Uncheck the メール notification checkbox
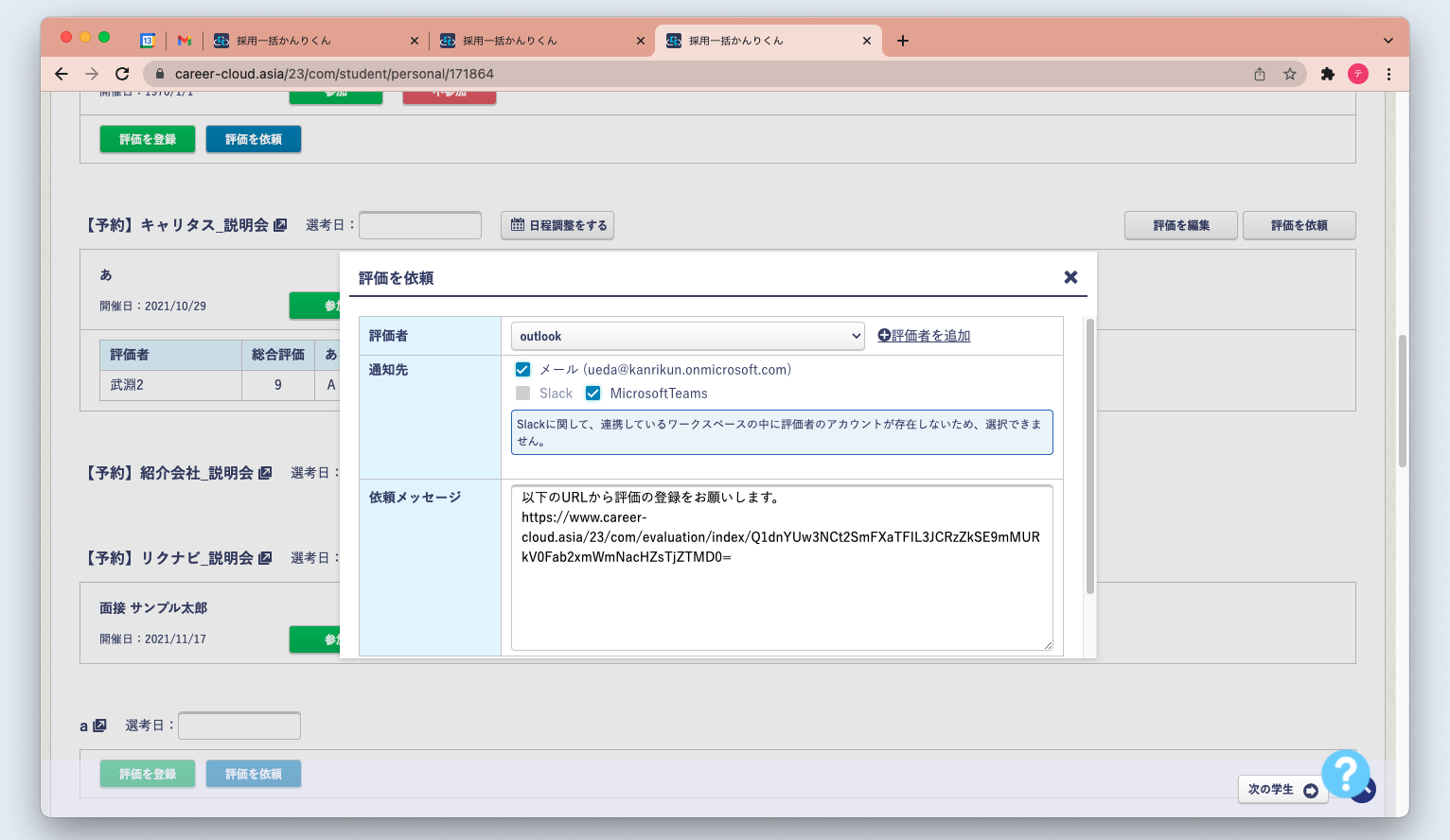 [522, 370]
